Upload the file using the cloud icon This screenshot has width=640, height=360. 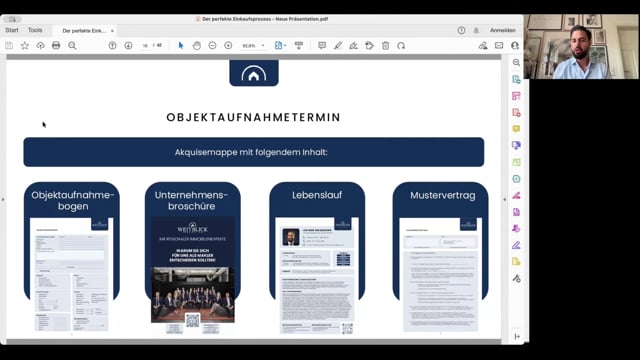[x=40, y=46]
